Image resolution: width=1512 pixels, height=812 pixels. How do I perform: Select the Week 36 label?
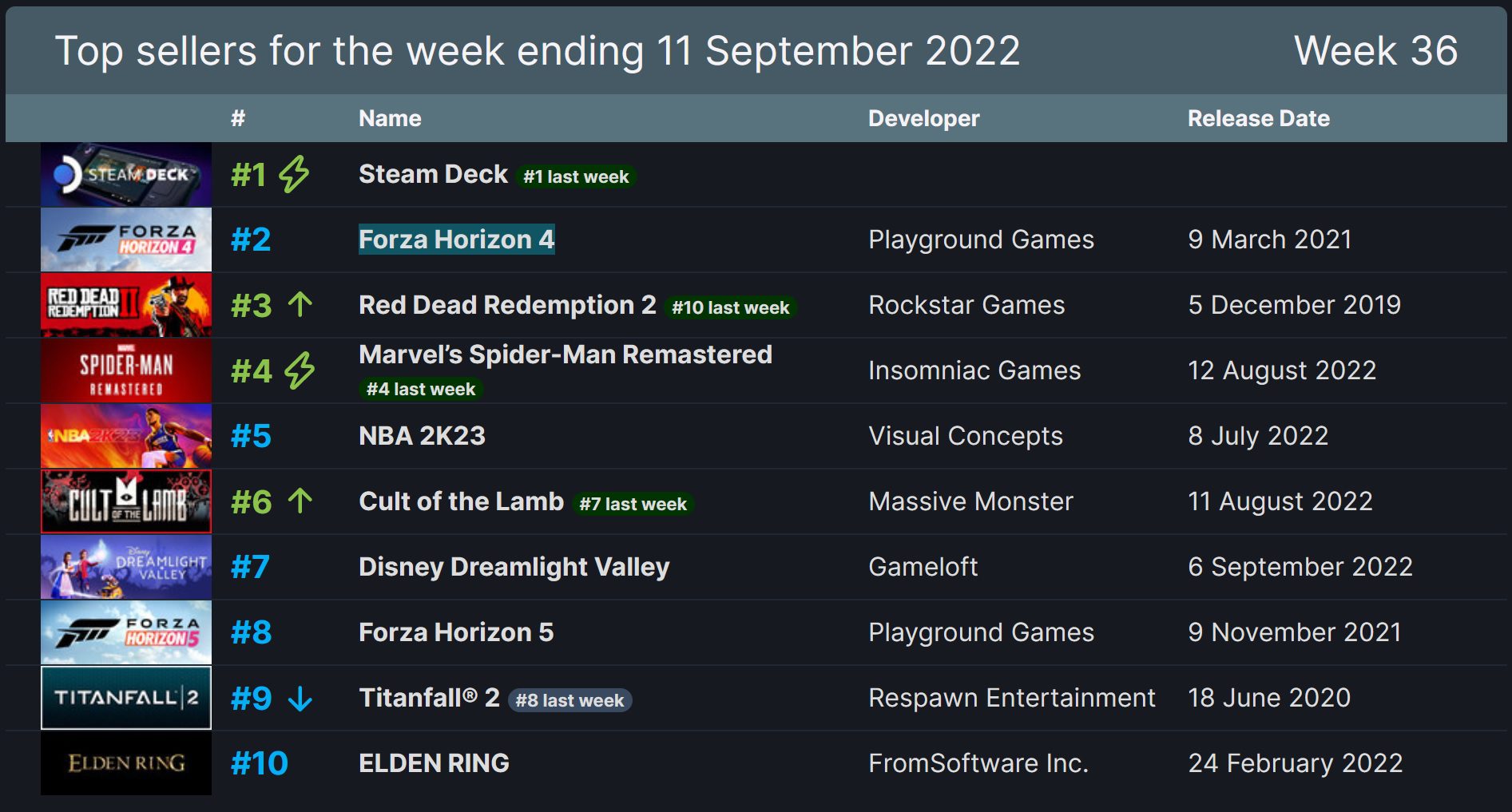1376,52
